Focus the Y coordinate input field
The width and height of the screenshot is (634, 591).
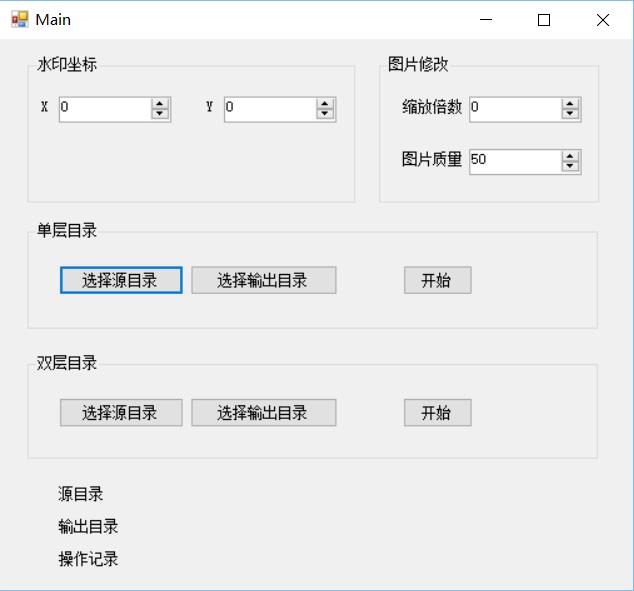coord(271,109)
